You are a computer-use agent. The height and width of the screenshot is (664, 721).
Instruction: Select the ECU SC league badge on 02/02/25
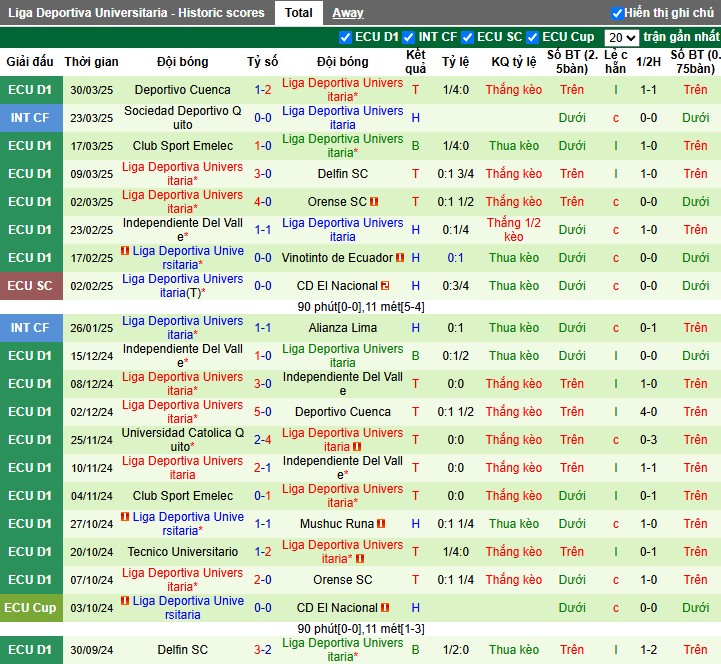[x=30, y=286]
